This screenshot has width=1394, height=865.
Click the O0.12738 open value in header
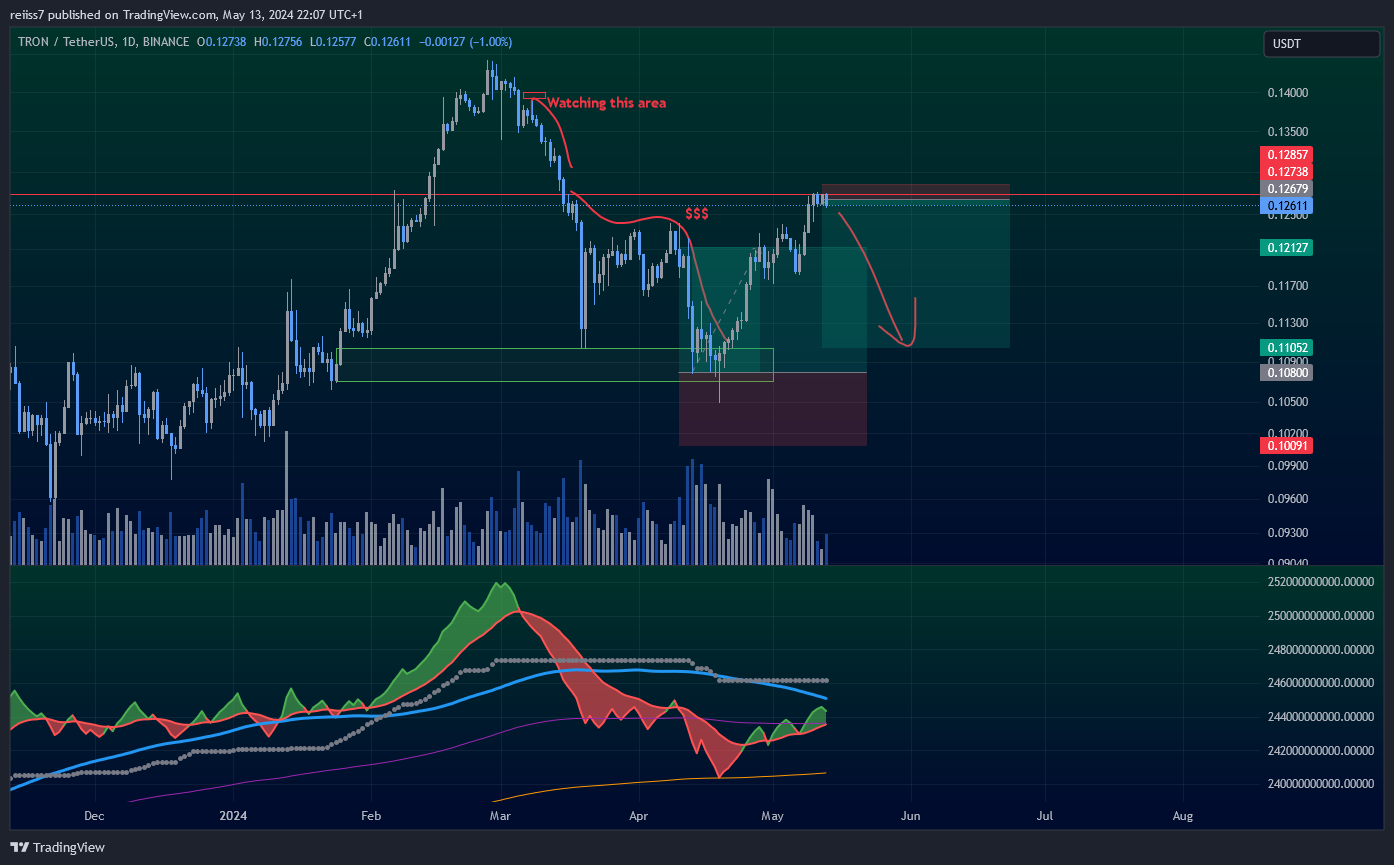point(224,42)
